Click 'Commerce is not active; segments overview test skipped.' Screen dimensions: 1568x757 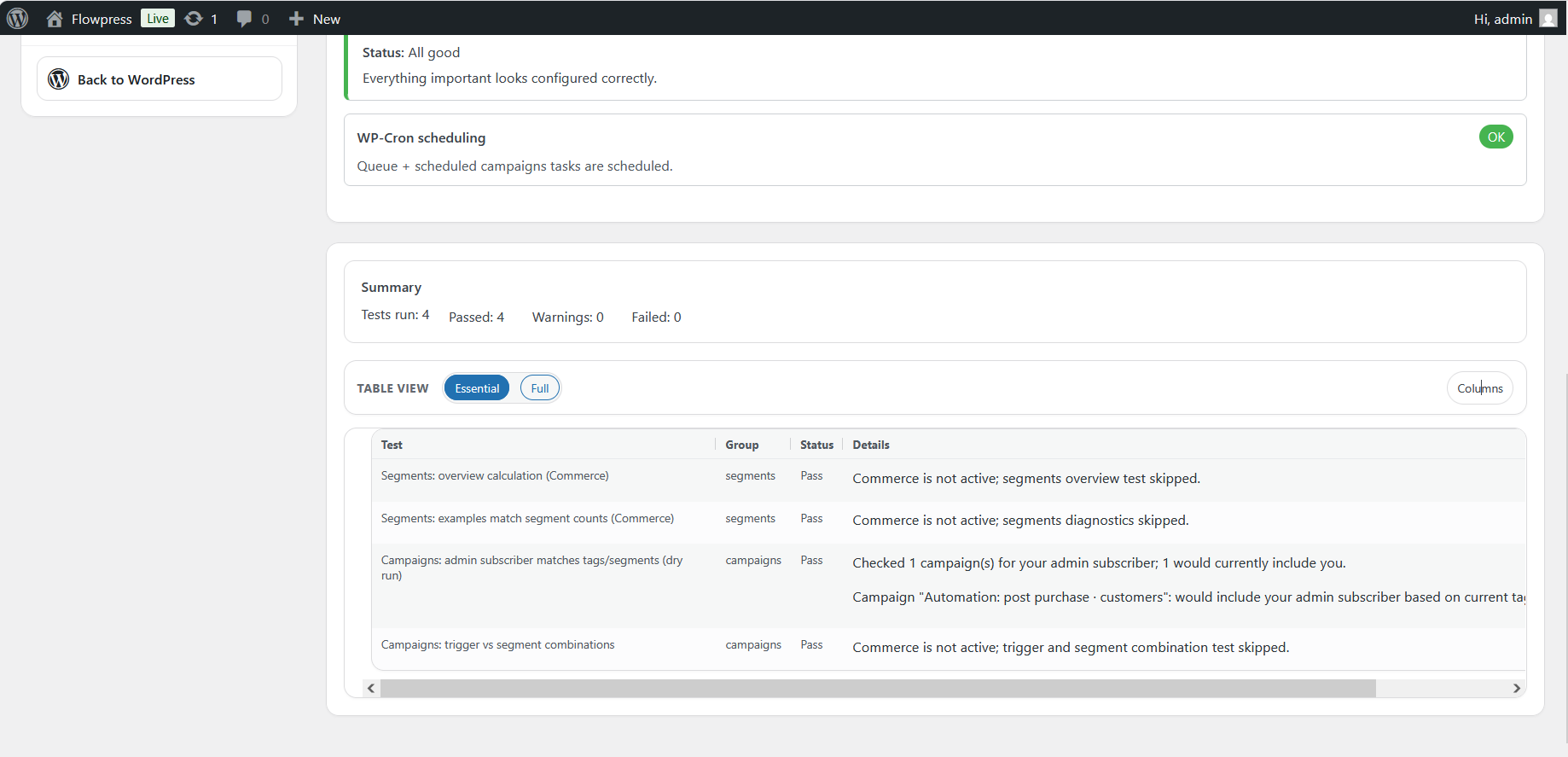pyautogui.click(x=1026, y=478)
